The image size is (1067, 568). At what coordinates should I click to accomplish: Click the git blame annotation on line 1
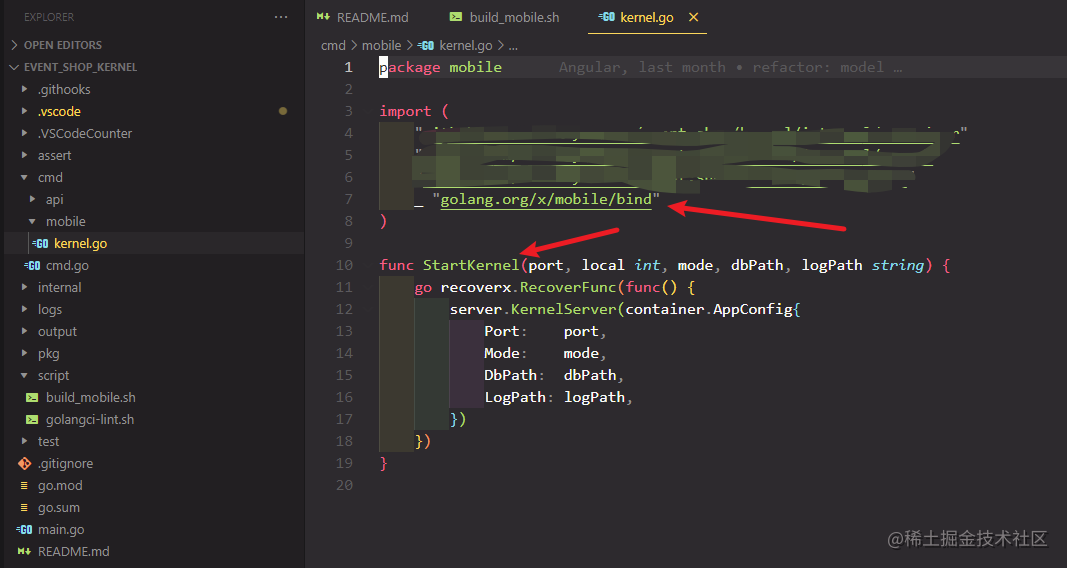(730, 67)
